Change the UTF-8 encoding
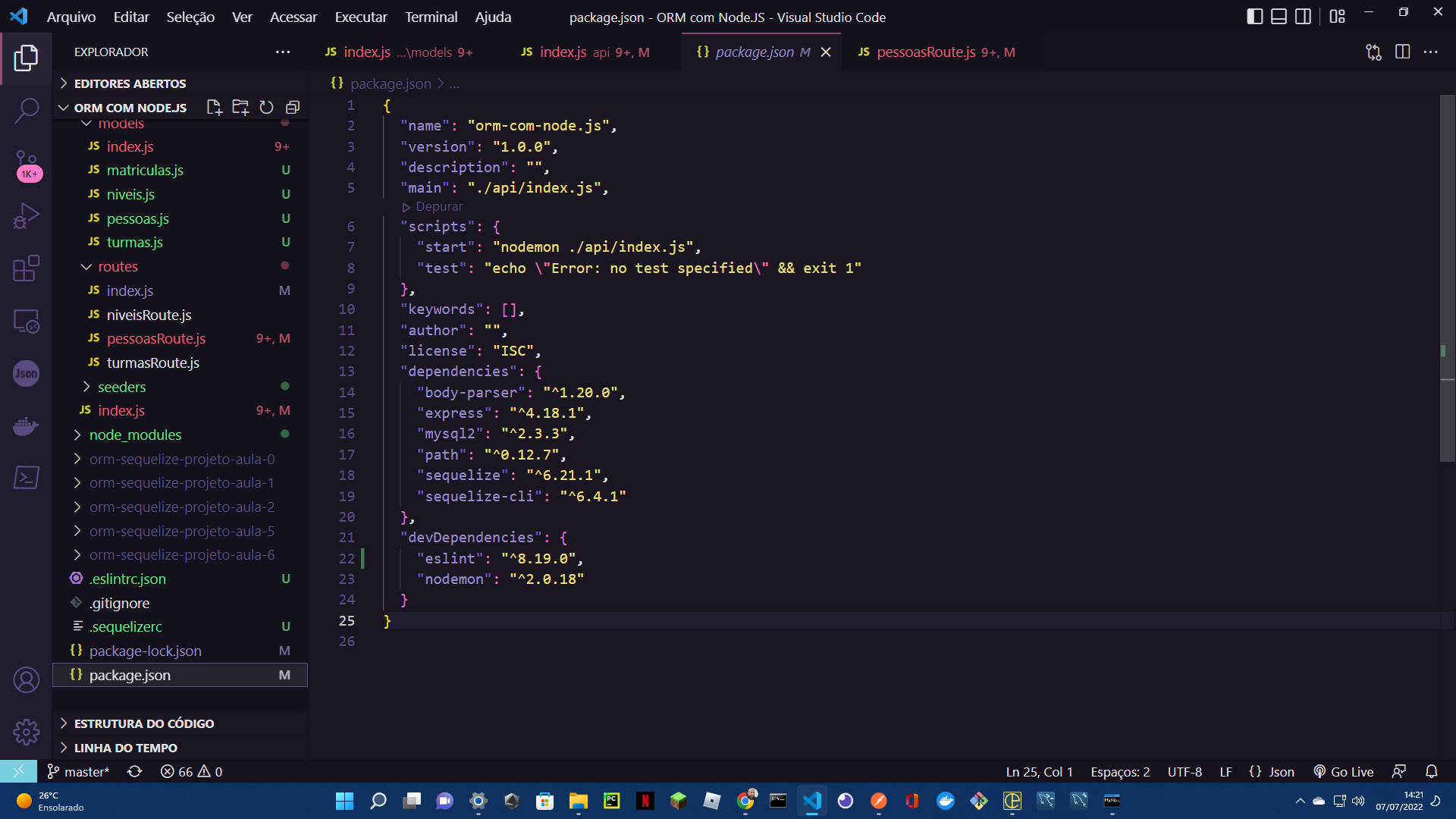Screen dimensions: 1456x819 [x=1185, y=771]
